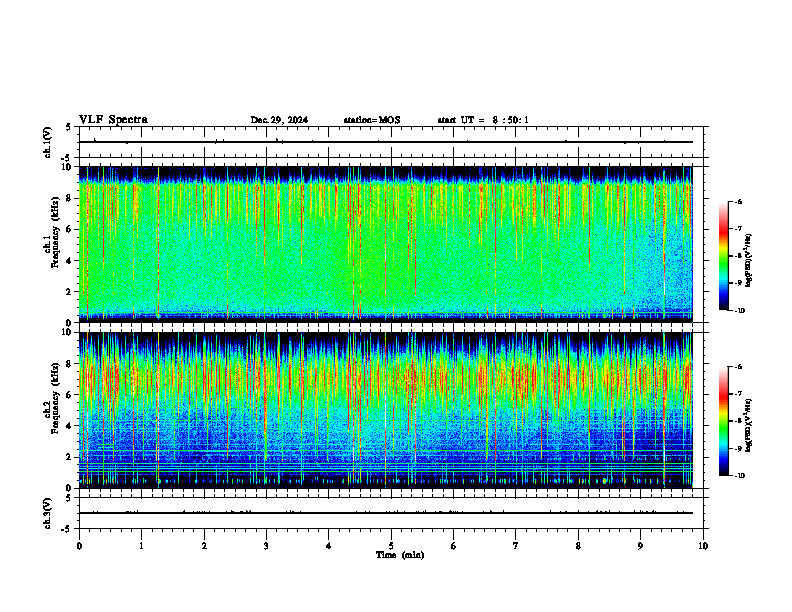Click the 'ch.3(V)' axis label

(48, 514)
